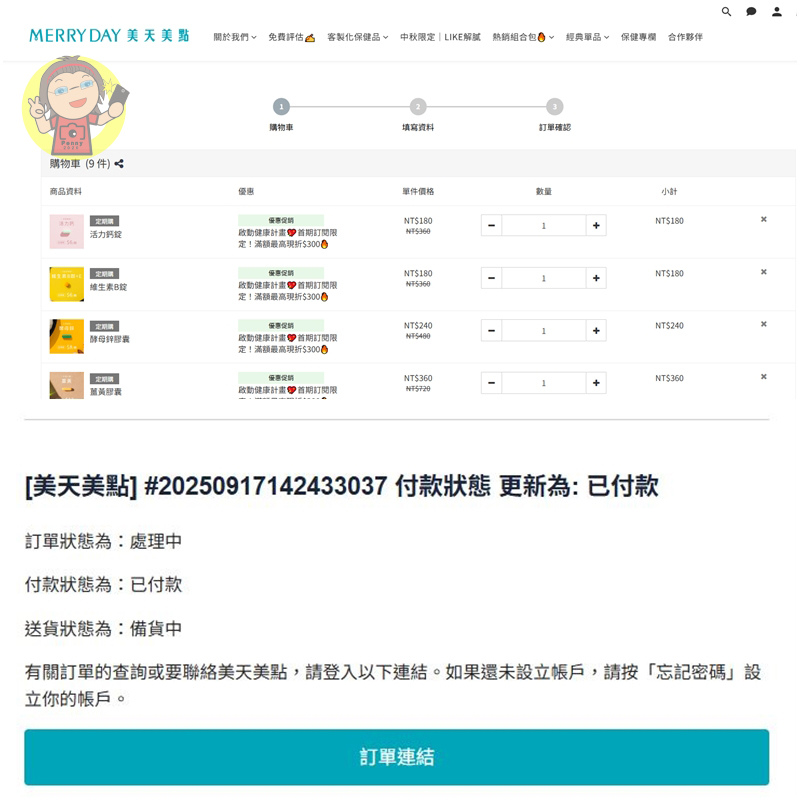This screenshot has width=800, height=800.
Task: Increase quantity of 維生素B錠
Action: coord(596,278)
